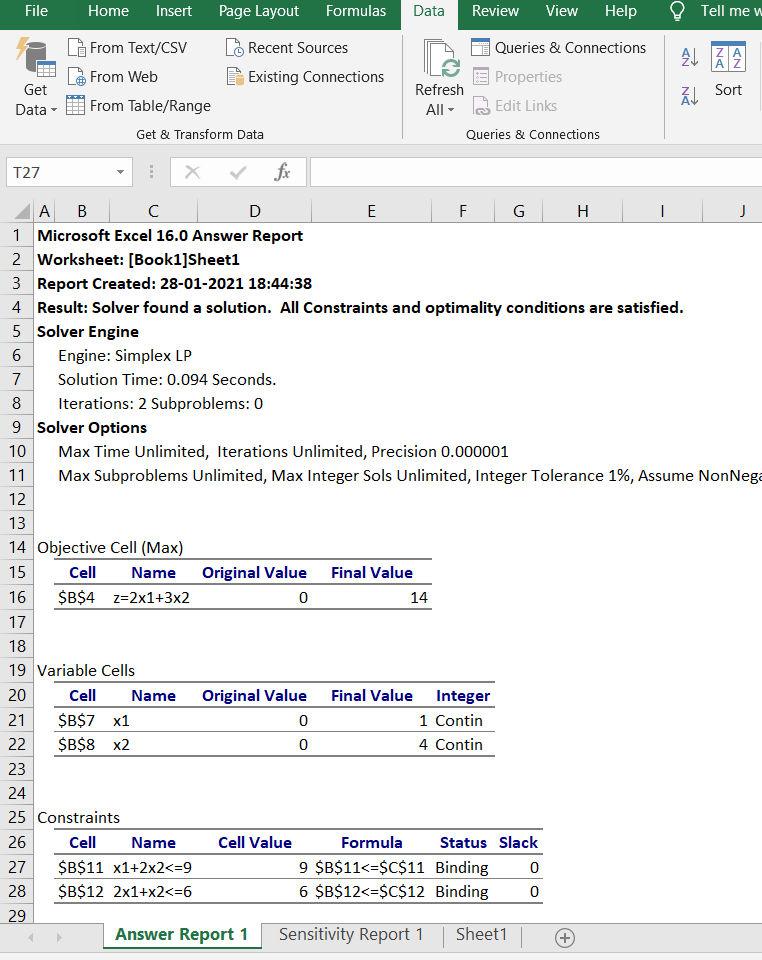Image resolution: width=762 pixels, height=960 pixels.
Task: Click the Get Data icon
Action: point(36,60)
